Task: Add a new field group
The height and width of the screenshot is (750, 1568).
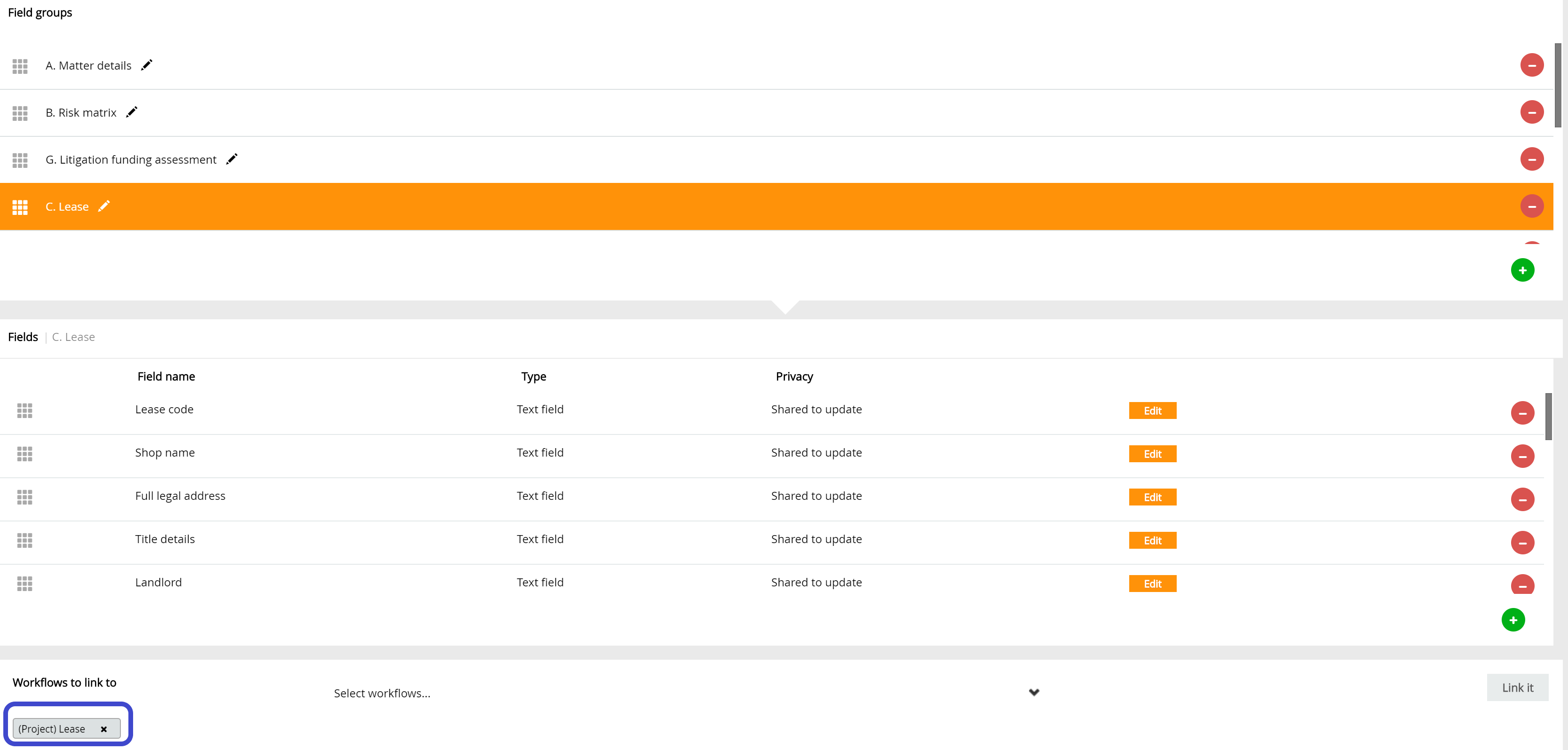Action: coord(1522,270)
